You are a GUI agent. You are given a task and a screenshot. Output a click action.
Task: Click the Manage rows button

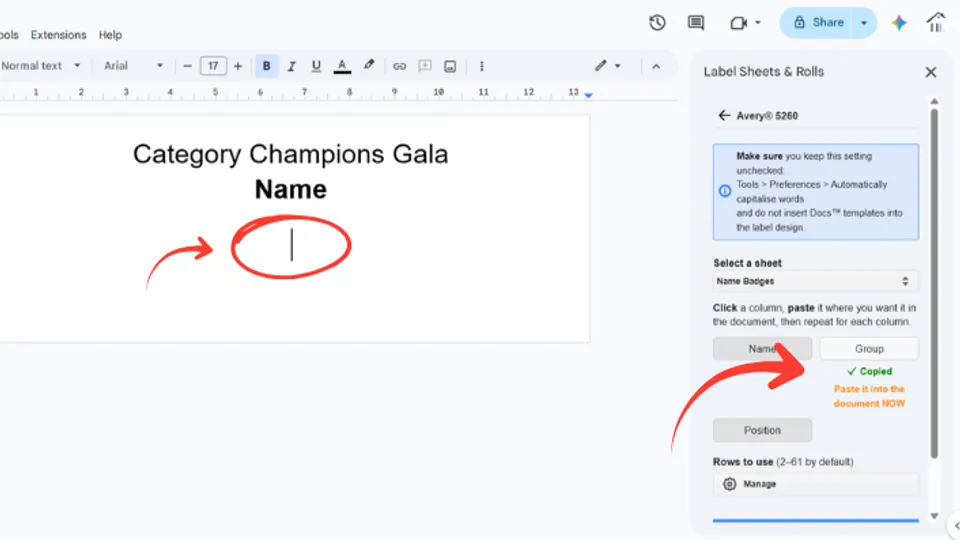click(x=816, y=484)
